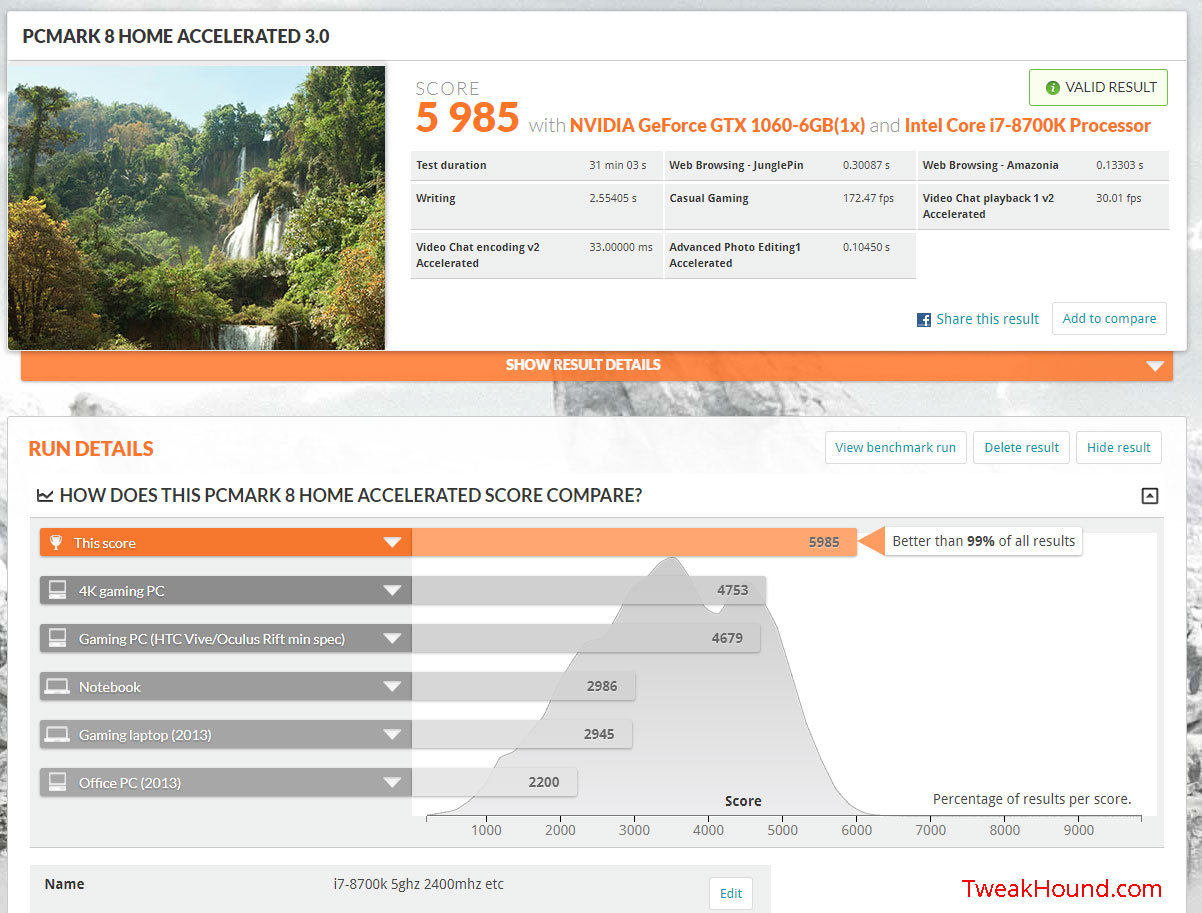Click the large 5 985 score value
Viewport: 1202px width, 913px height.
coord(468,118)
